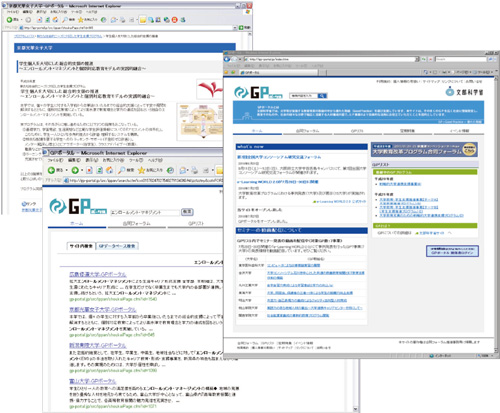Click History icon in top-left IE window

click(104, 20)
